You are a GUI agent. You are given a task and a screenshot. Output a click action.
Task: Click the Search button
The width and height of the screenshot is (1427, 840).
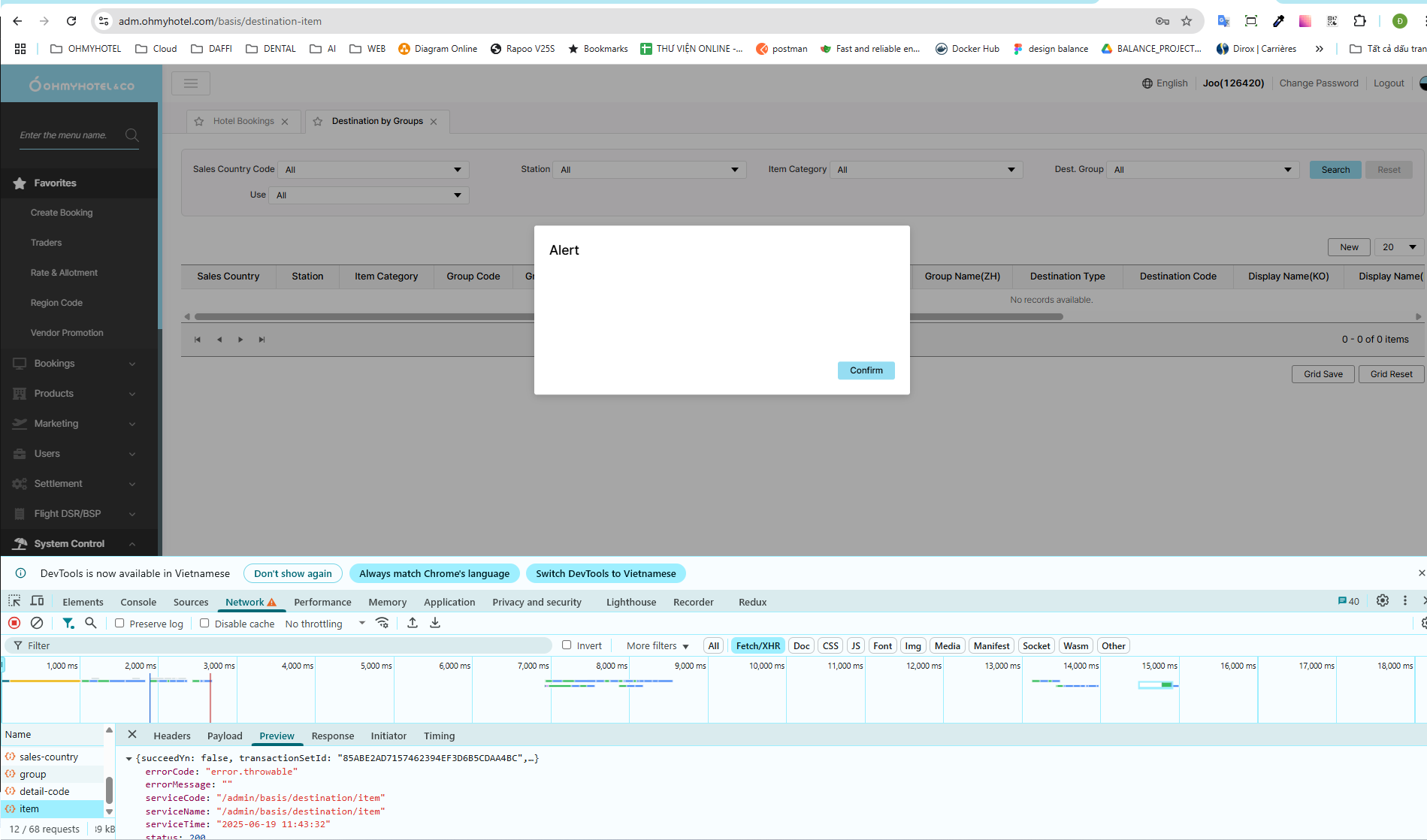1335,170
